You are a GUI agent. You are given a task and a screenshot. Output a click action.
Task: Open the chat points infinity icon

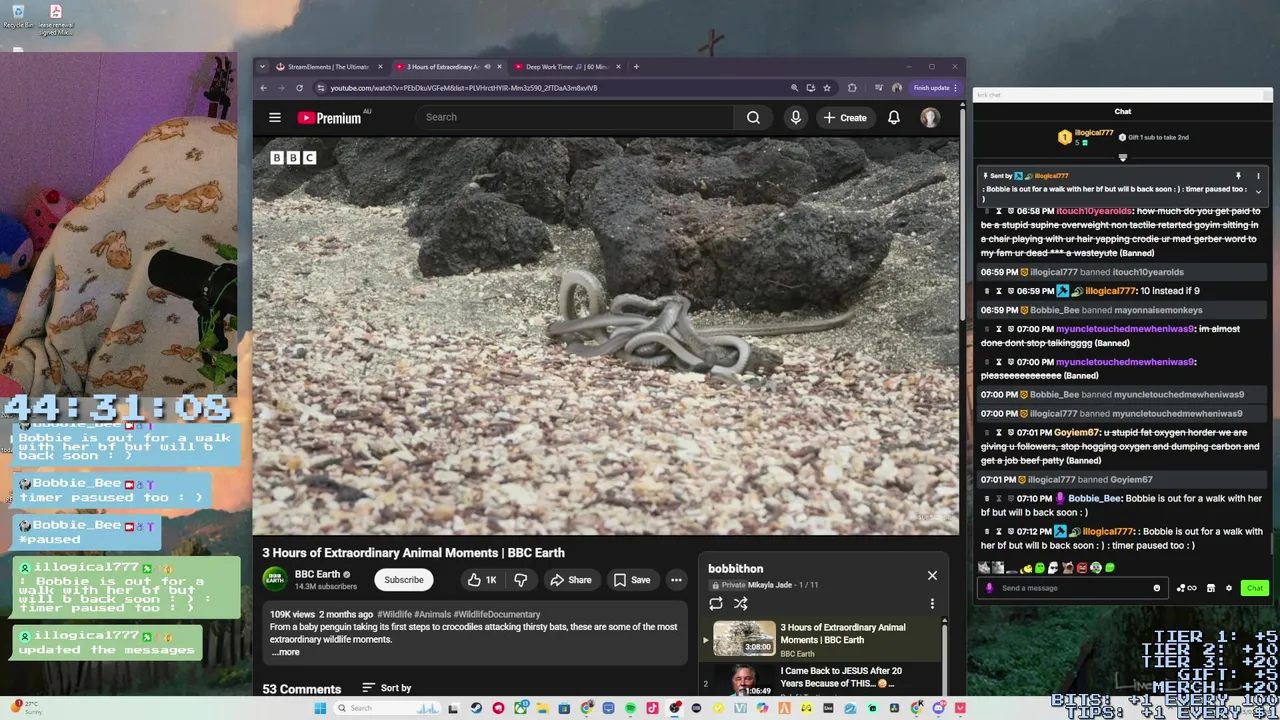coord(1191,588)
